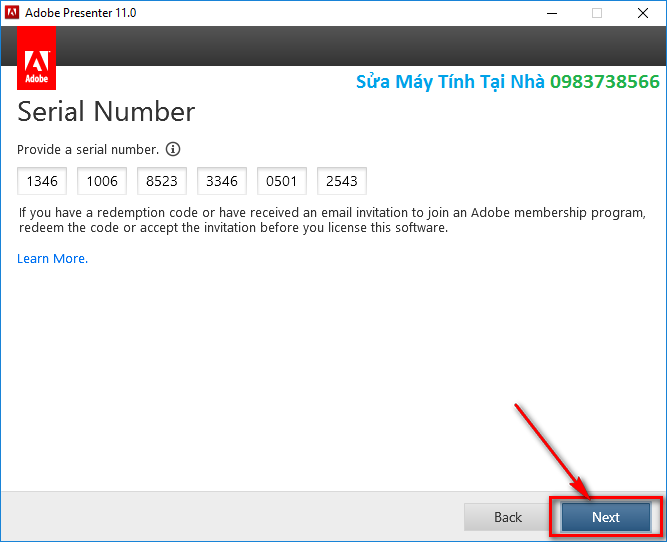
Task: Select the serial field containing 1006
Action: [102, 181]
